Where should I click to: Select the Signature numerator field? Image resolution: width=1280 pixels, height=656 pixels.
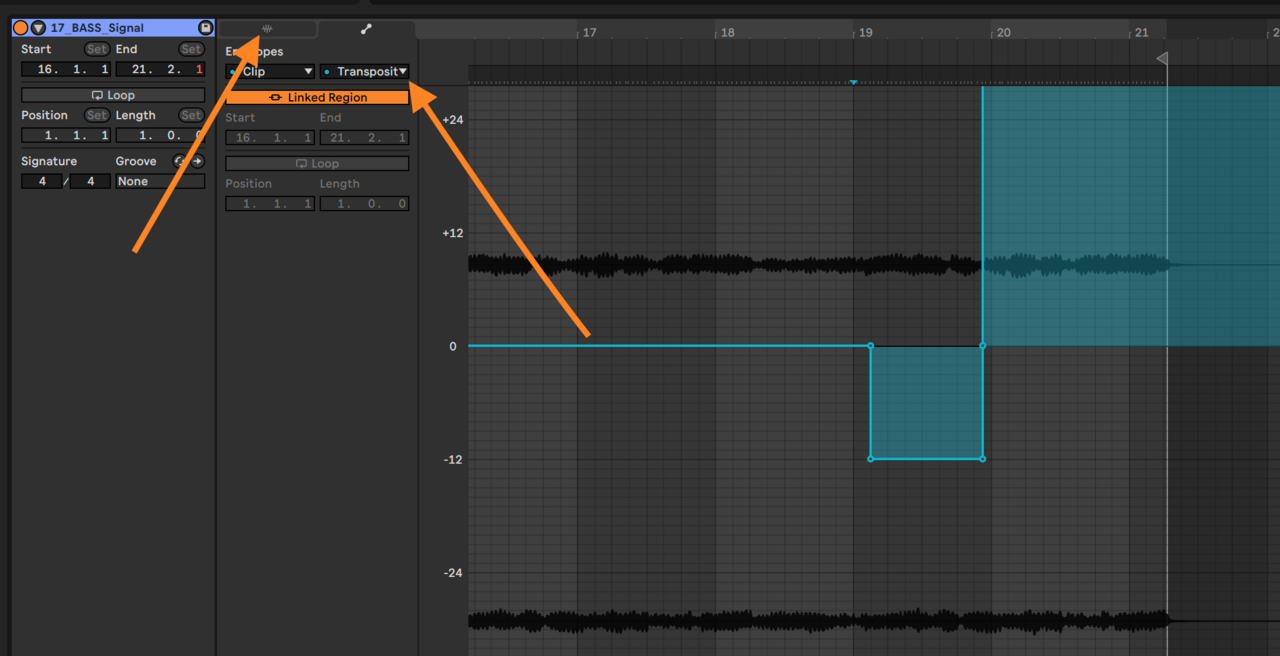41,181
